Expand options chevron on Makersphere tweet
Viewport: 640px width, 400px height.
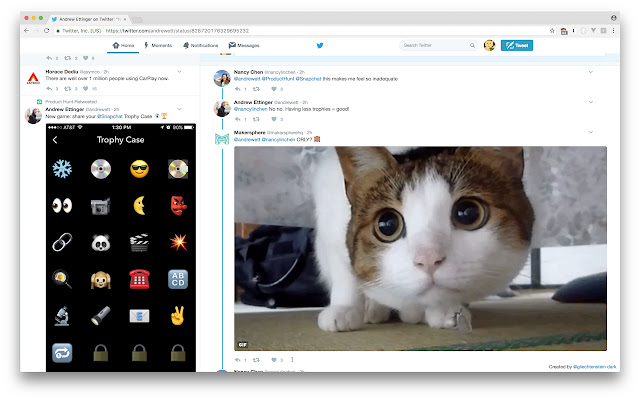click(591, 132)
